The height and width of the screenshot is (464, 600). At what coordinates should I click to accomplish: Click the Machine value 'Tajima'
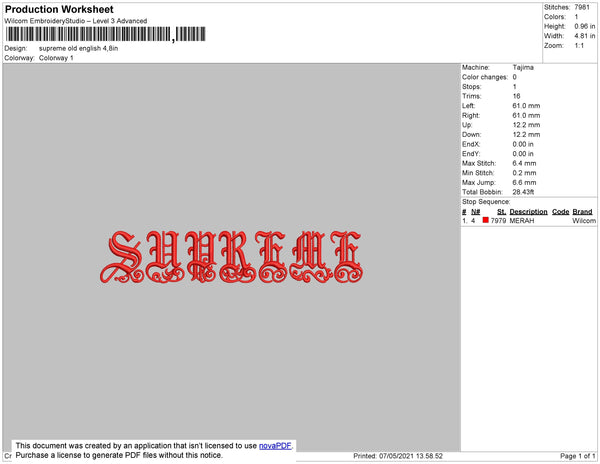coord(523,67)
